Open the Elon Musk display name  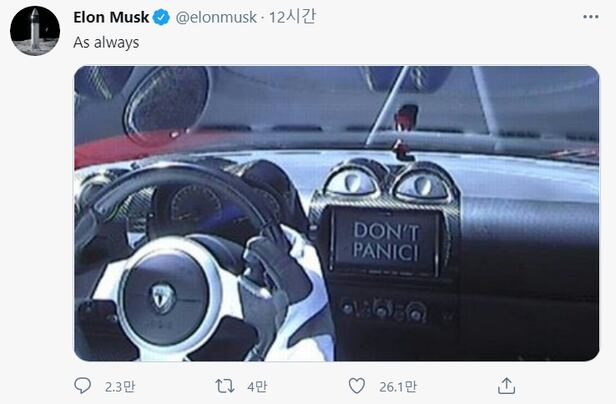(111, 17)
